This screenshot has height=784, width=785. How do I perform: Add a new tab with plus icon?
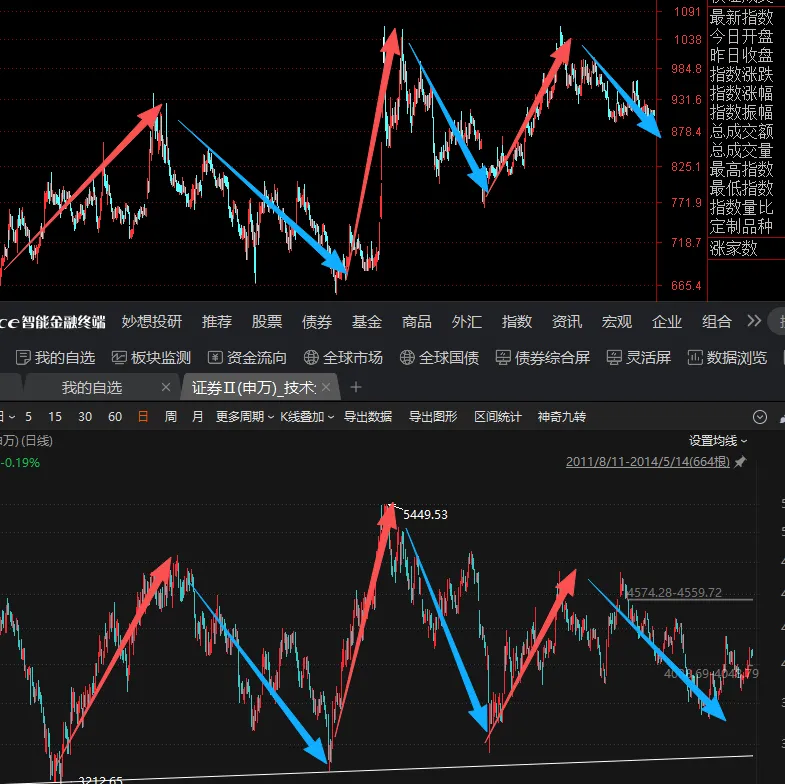pyautogui.click(x=356, y=387)
